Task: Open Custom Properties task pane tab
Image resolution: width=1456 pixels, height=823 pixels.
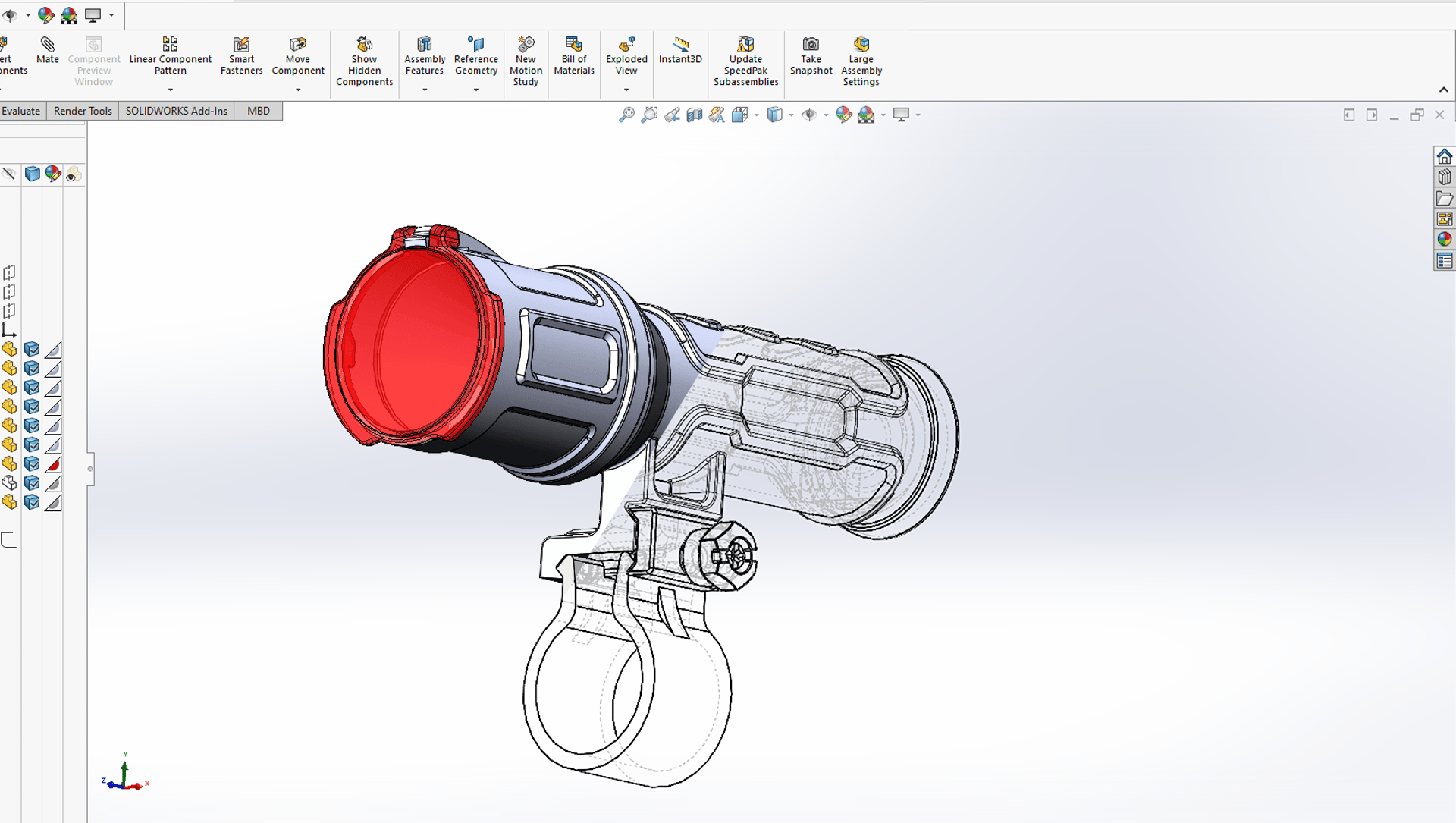Action: pyautogui.click(x=1444, y=261)
